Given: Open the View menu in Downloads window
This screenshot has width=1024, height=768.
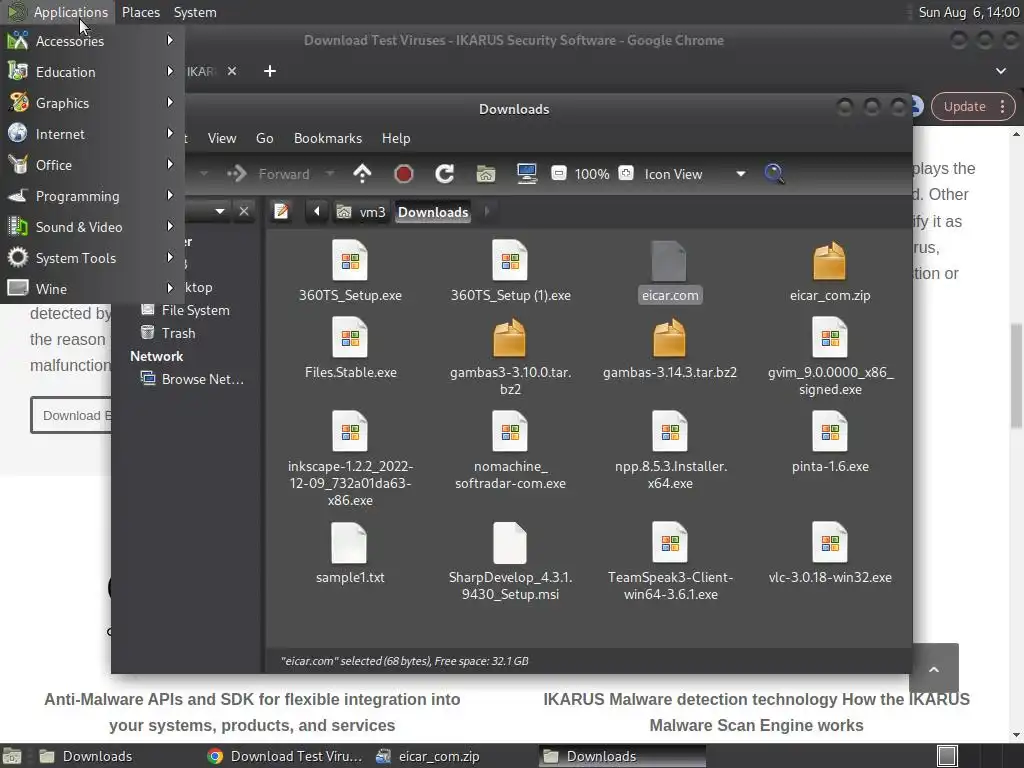Looking at the screenshot, I should pos(222,138).
